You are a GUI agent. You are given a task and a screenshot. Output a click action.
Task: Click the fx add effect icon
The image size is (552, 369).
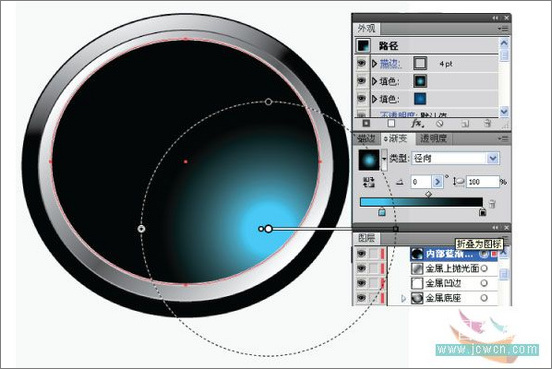coord(417,124)
